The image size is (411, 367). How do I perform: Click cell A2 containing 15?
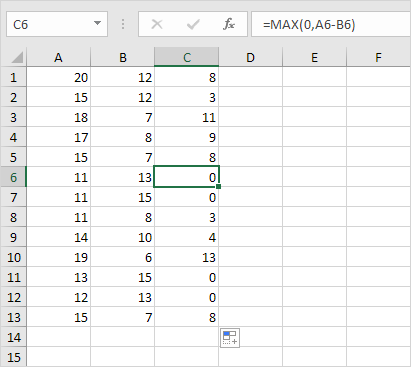58,97
